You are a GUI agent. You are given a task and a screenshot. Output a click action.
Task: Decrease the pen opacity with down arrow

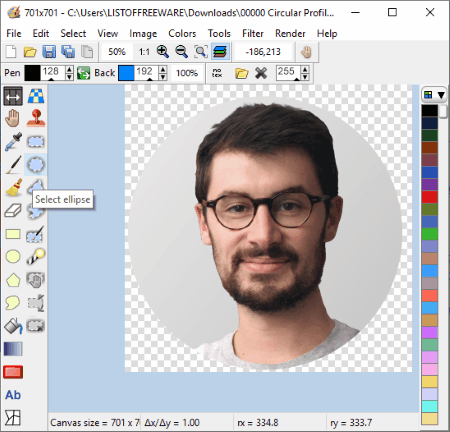coord(69,77)
